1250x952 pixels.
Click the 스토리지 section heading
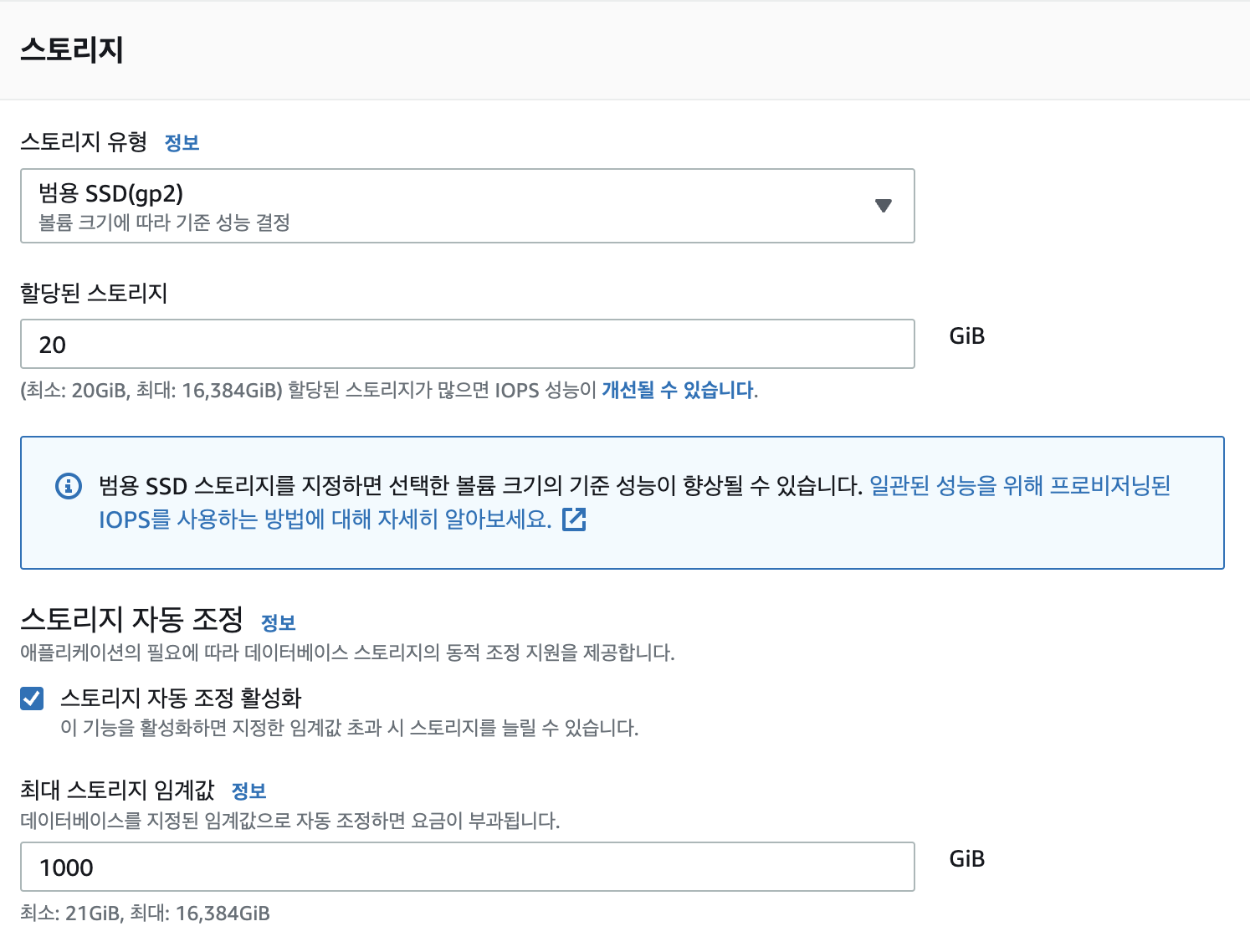point(72,49)
